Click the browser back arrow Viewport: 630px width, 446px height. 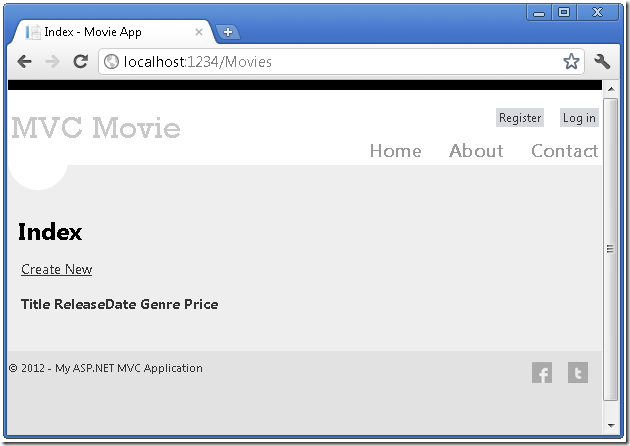point(24,62)
